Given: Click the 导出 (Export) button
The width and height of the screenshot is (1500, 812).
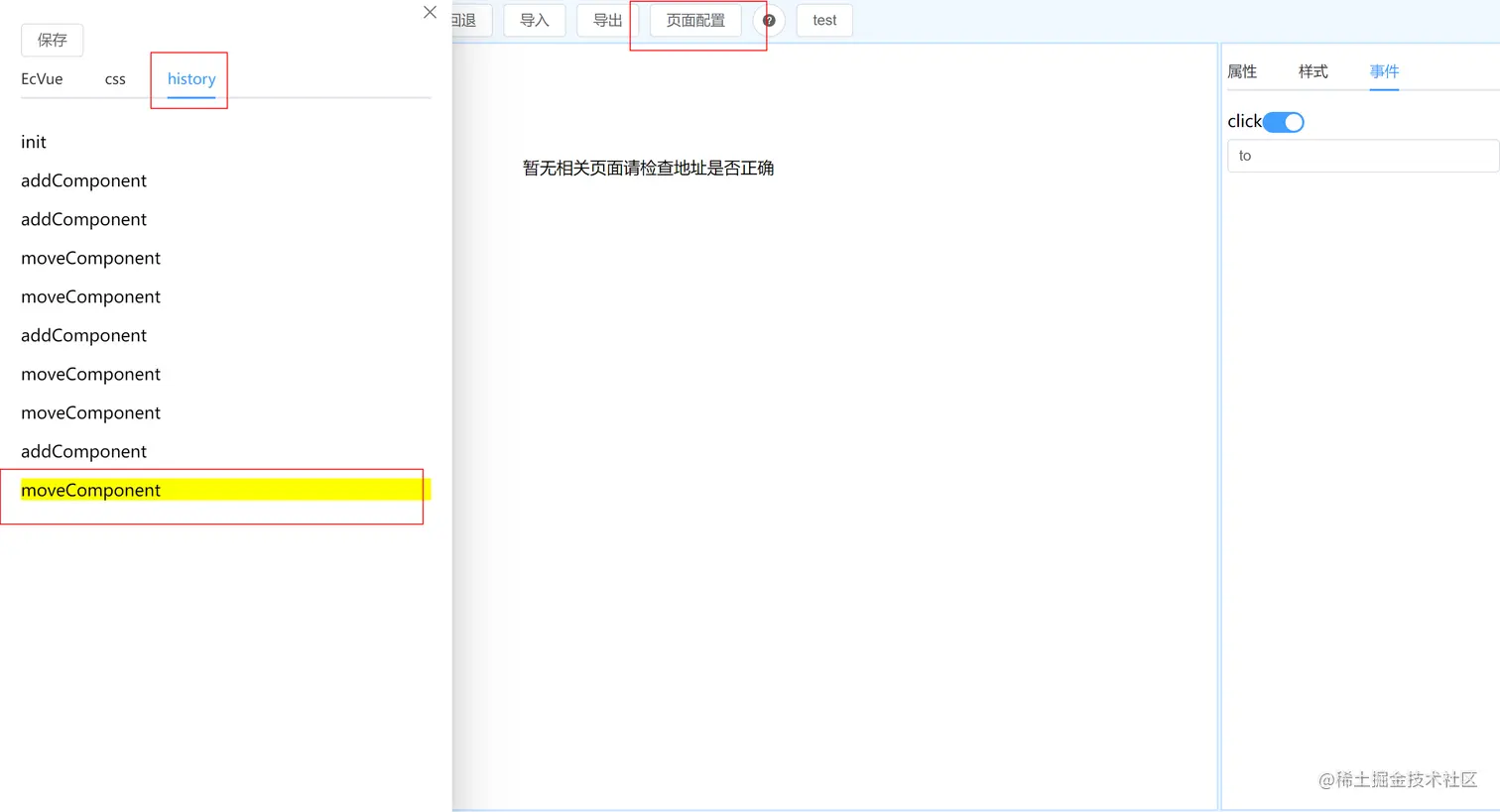Looking at the screenshot, I should click(606, 20).
